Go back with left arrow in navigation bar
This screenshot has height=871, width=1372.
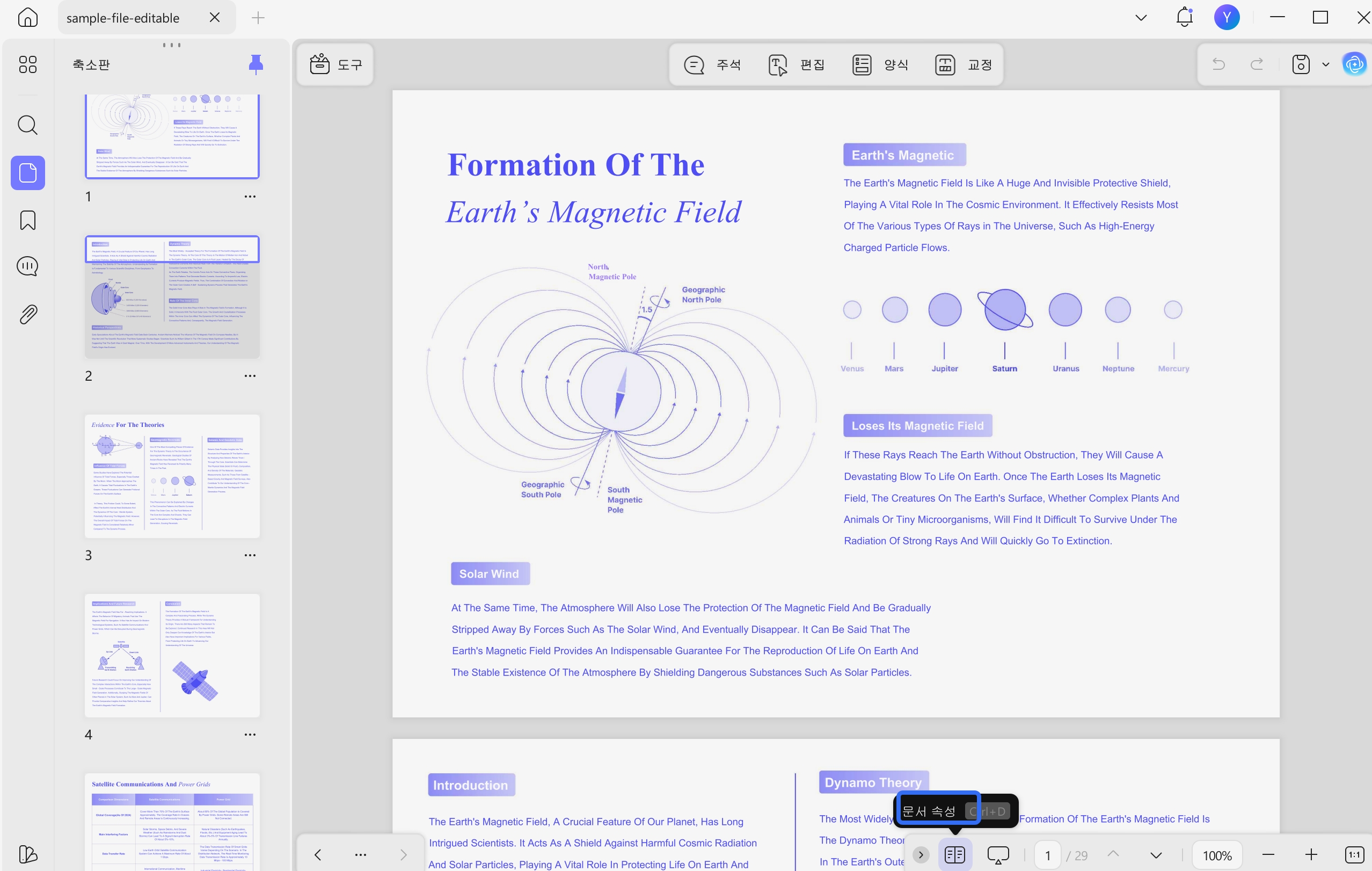[x=318, y=854]
